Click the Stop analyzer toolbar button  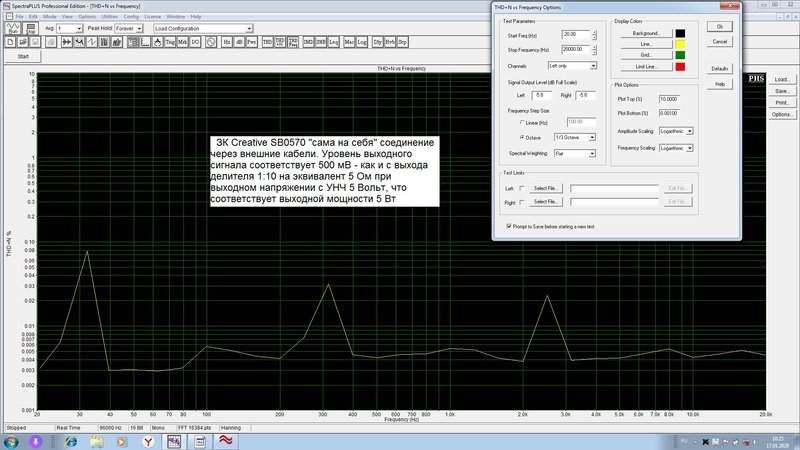point(31,29)
